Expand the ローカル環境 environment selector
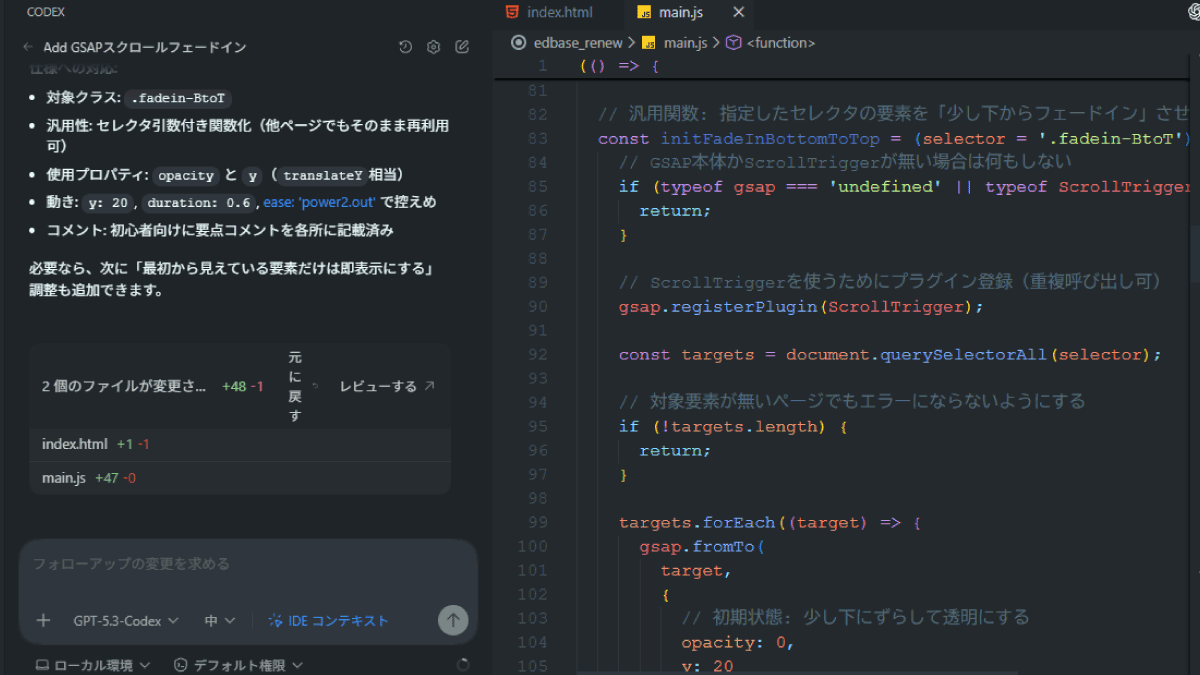The image size is (1200, 675). point(93,665)
